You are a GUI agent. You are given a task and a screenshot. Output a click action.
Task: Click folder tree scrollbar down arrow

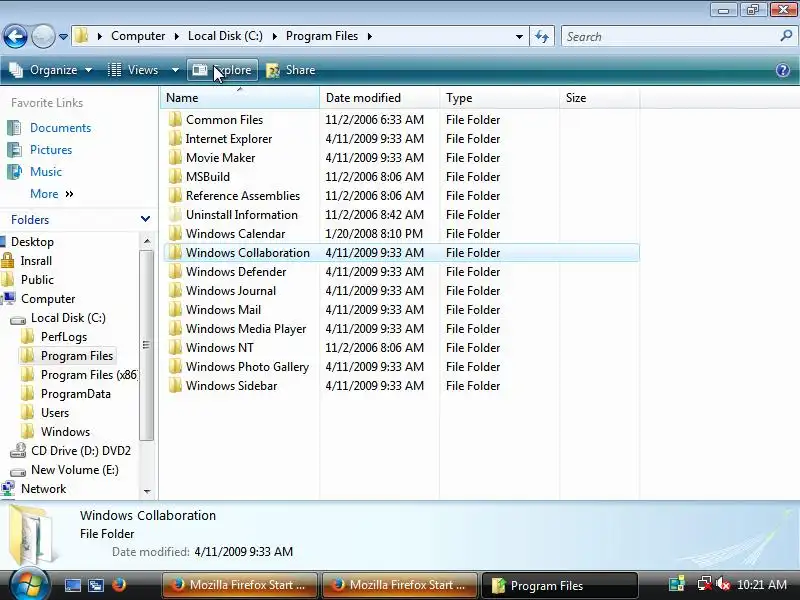coord(147,491)
